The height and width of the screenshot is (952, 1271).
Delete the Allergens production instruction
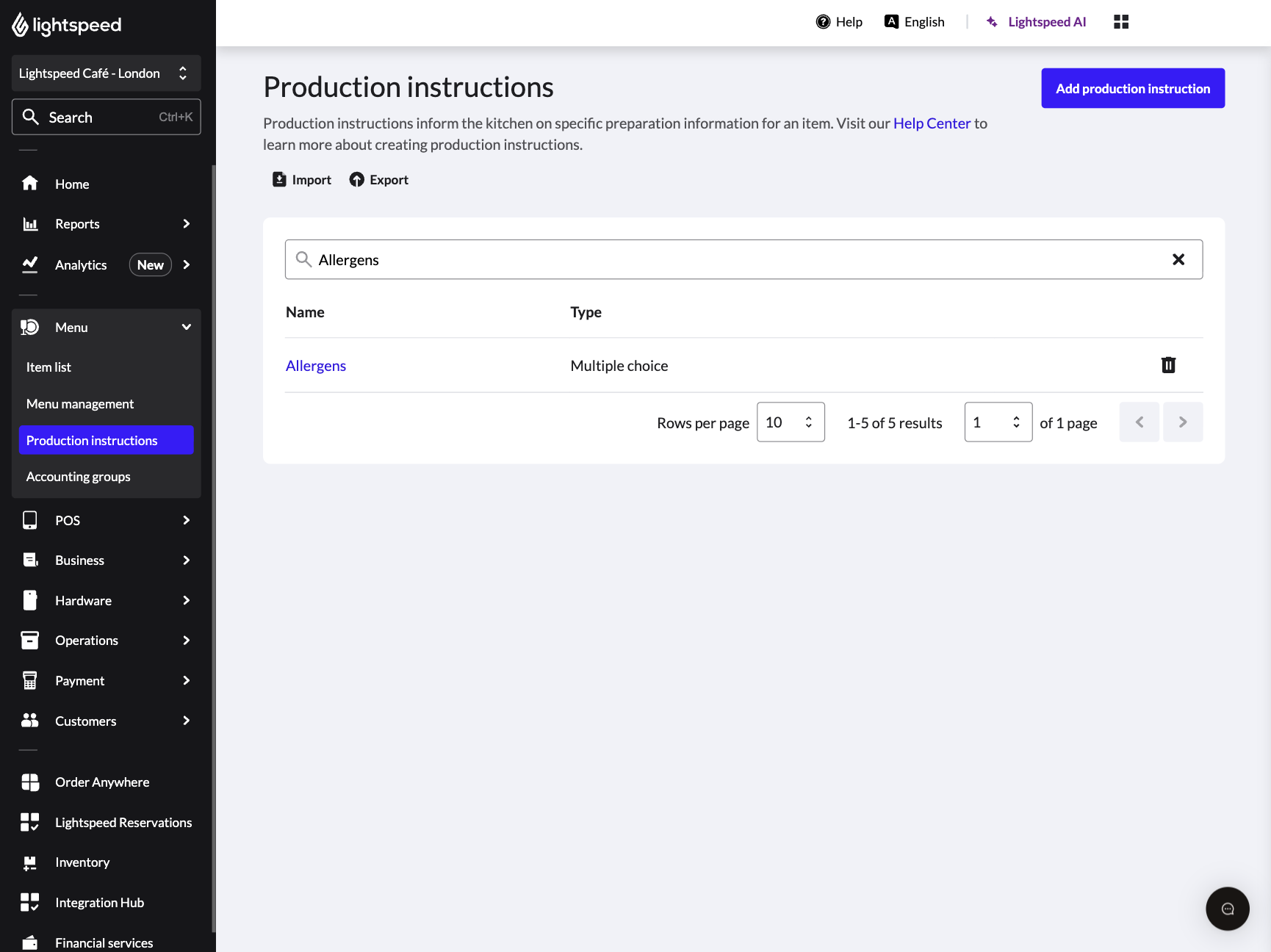click(1168, 365)
